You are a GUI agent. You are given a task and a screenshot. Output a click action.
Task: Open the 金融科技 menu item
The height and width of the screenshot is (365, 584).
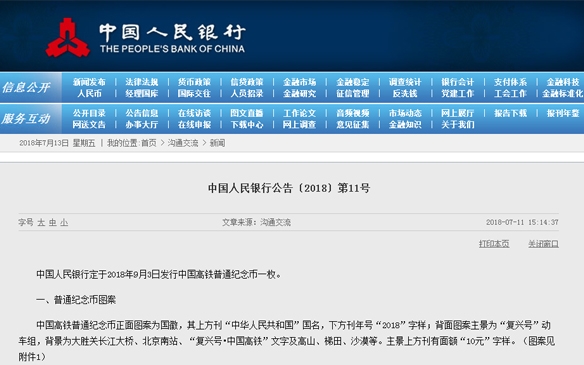[563, 82]
